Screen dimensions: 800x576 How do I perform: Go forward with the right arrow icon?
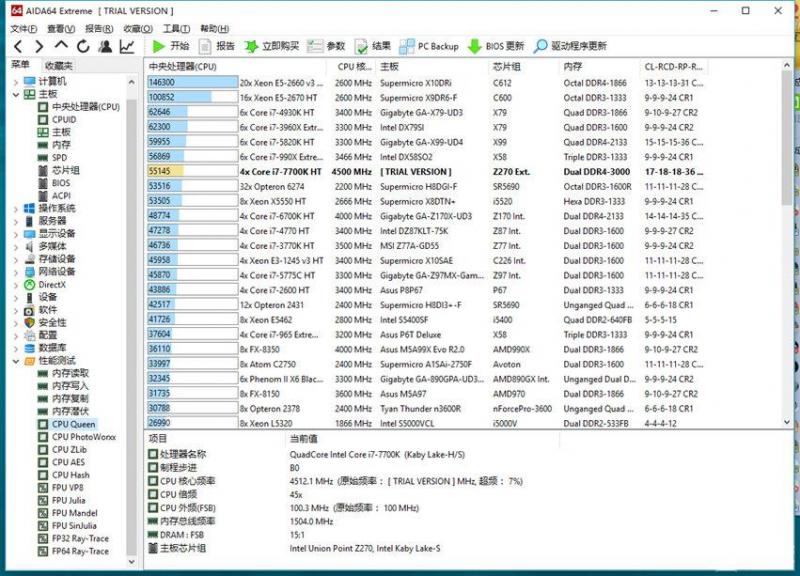(39, 46)
